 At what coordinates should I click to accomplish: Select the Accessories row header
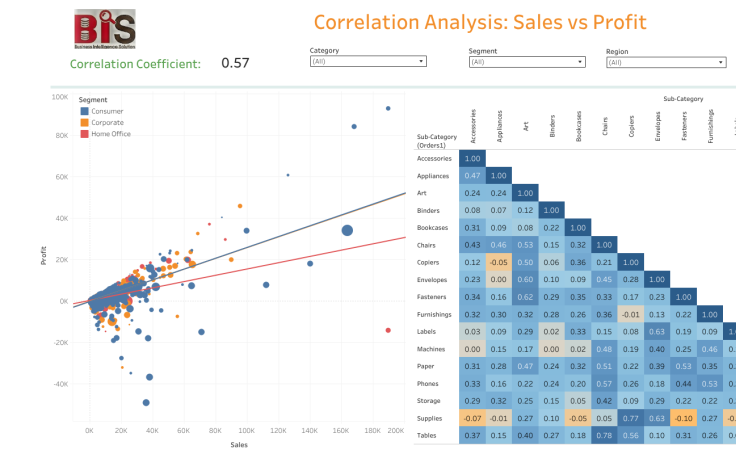click(x=434, y=158)
